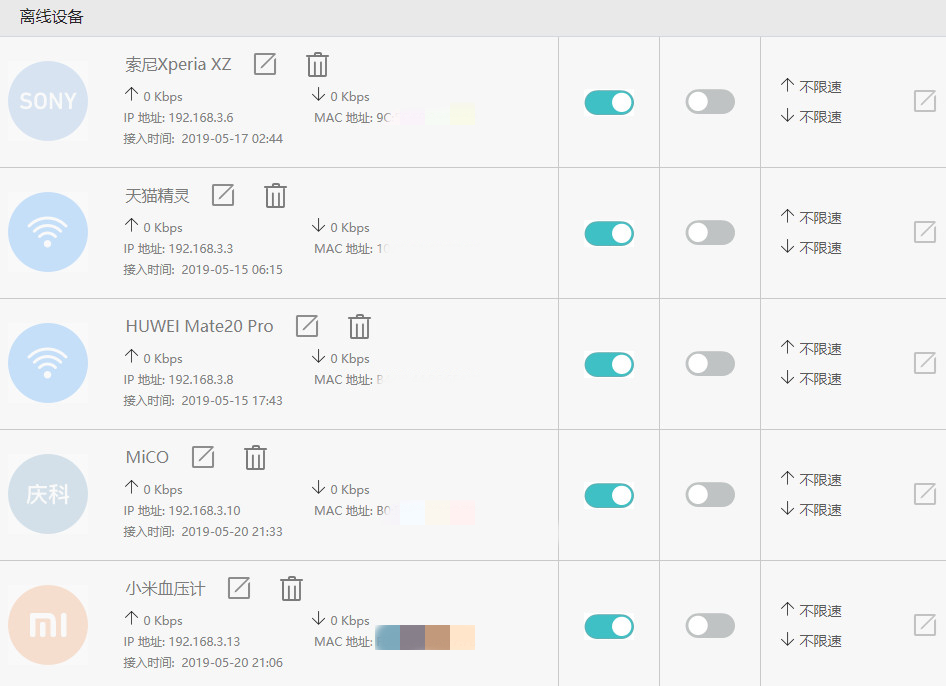Screen dimensions: 946x686
Task: Enable the grey switch for 天猫精灵
Action: pyautogui.click(x=710, y=233)
